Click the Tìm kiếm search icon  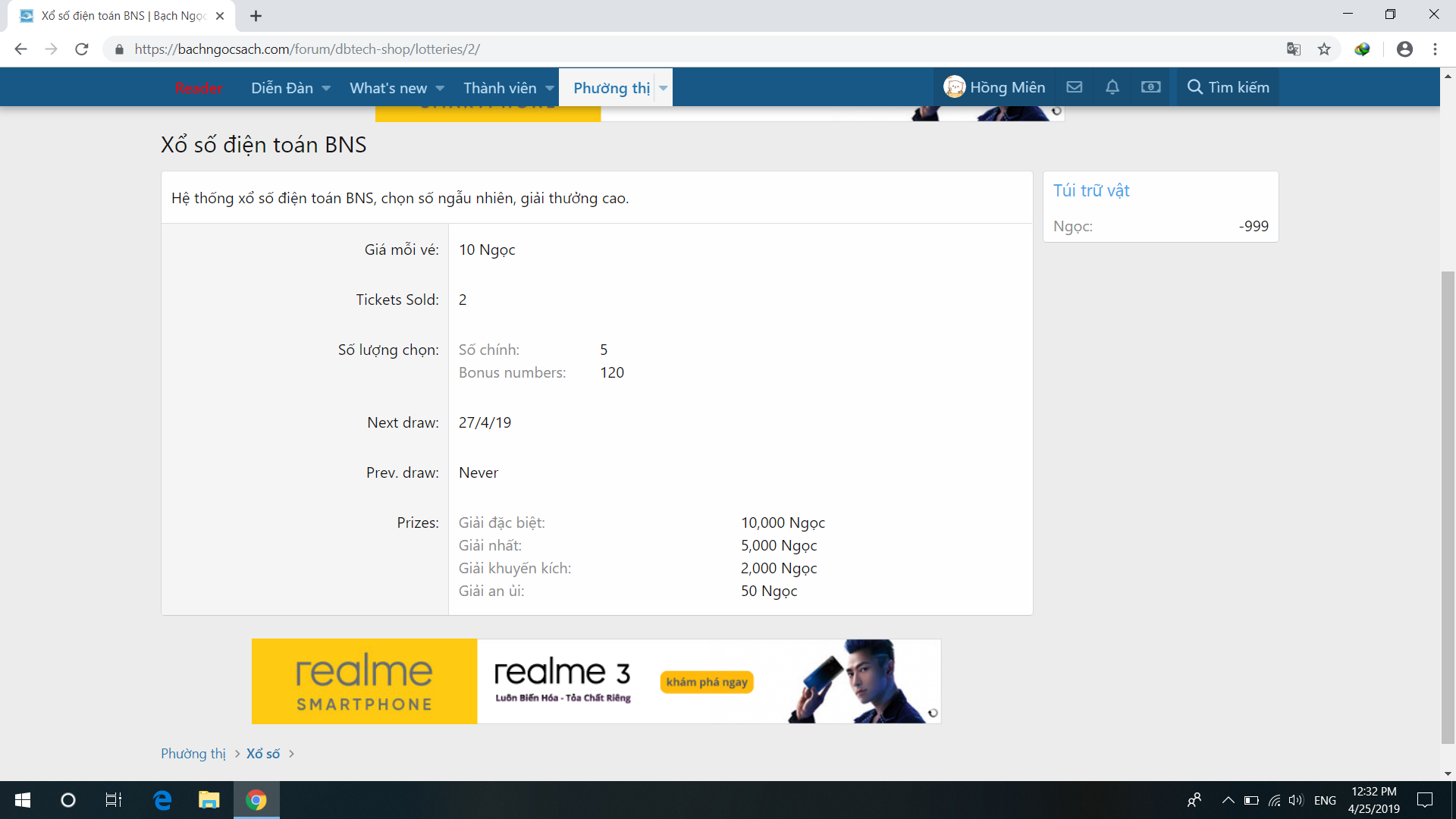(1195, 87)
